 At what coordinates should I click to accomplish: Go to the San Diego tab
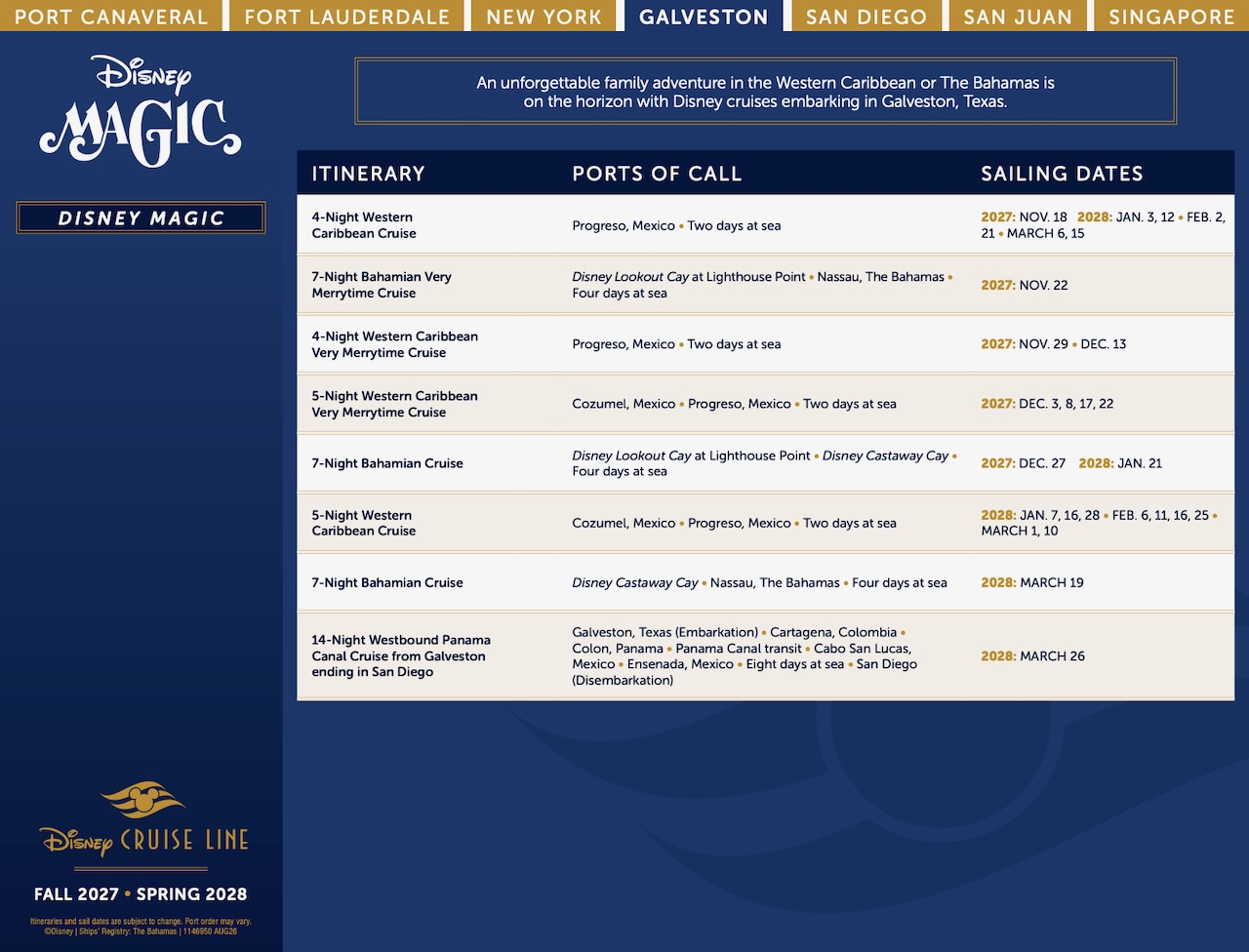866,16
